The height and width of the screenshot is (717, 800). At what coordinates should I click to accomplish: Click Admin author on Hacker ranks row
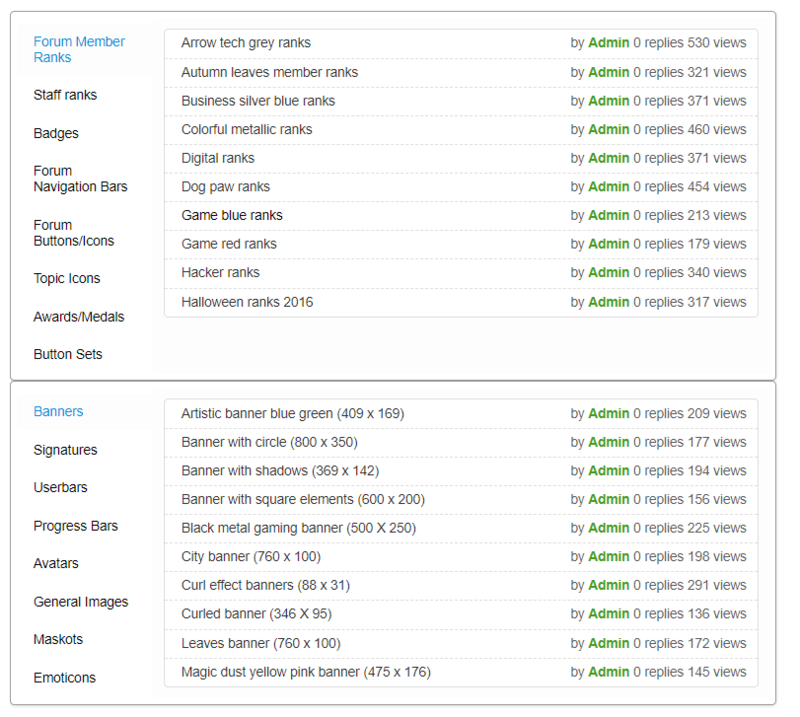(609, 272)
